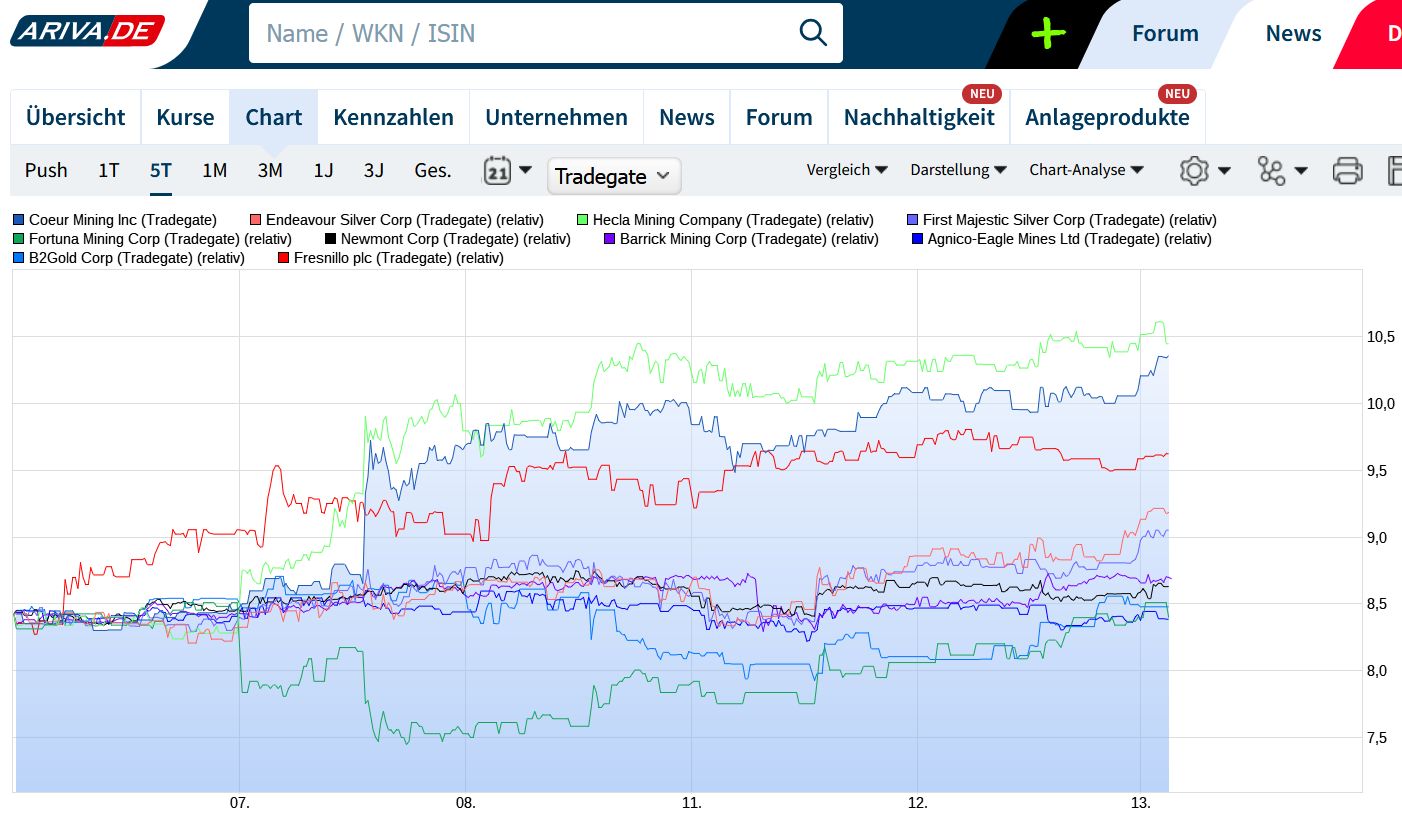Click the save icon at toolbar edge
1402x819 pixels.
tap(1394, 171)
